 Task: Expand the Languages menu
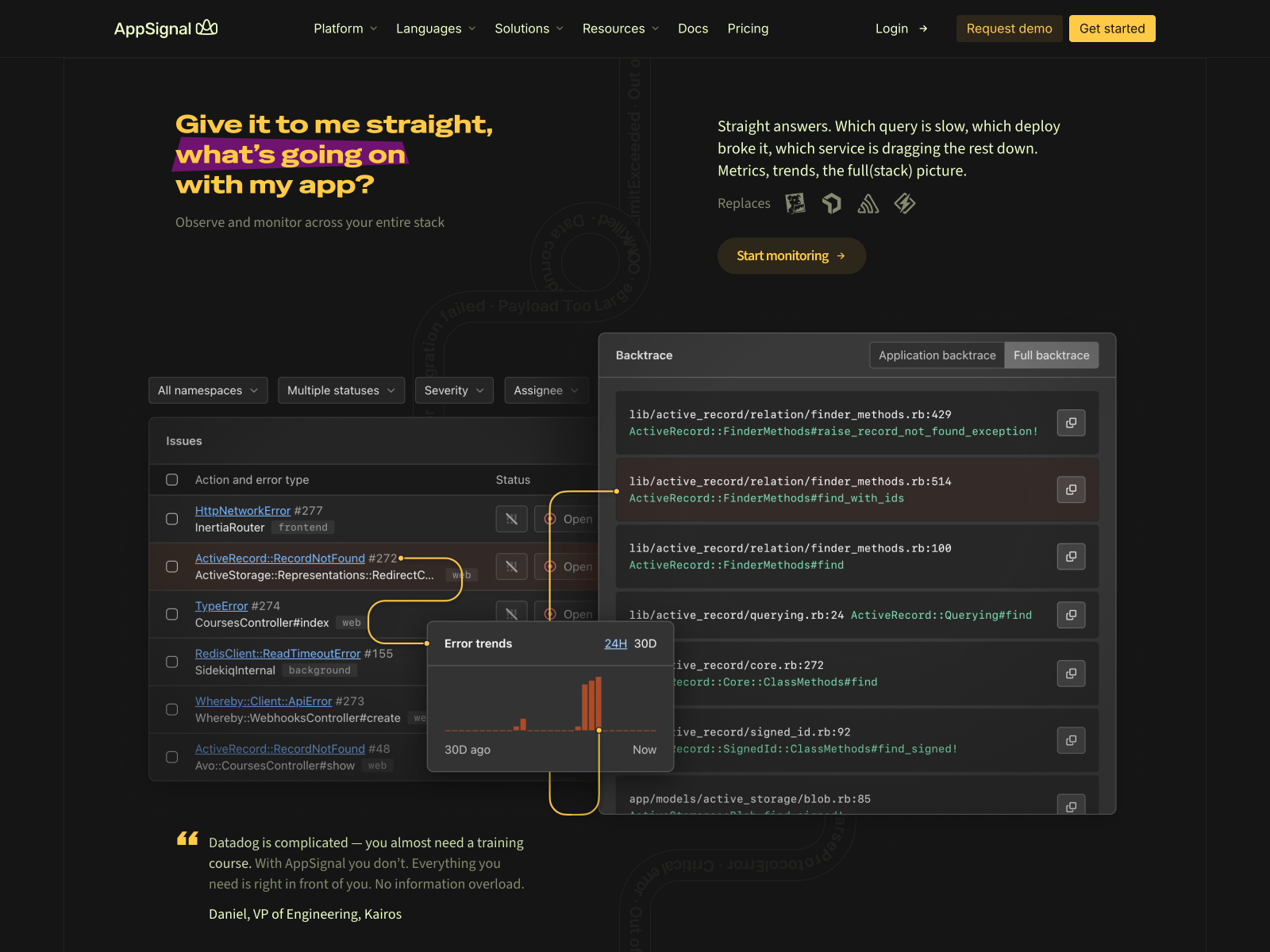(x=436, y=29)
